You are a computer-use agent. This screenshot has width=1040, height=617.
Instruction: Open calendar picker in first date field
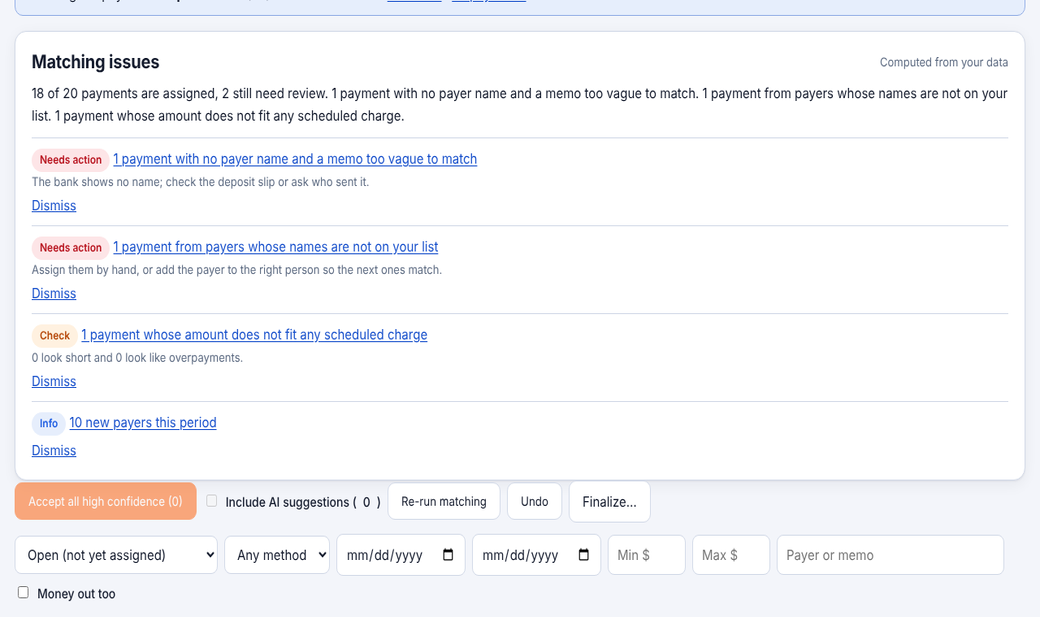coord(448,555)
